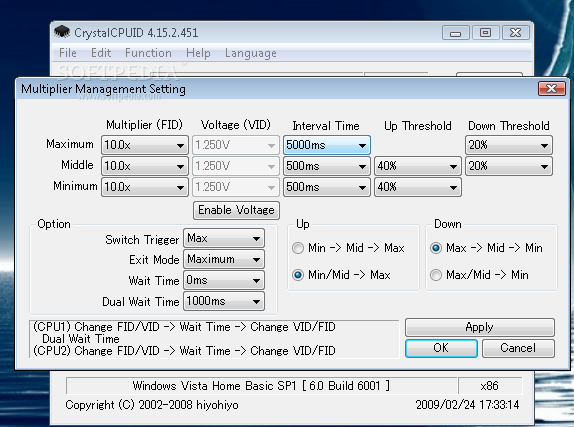Open the File menu
574x427 pixels.
(x=68, y=53)
